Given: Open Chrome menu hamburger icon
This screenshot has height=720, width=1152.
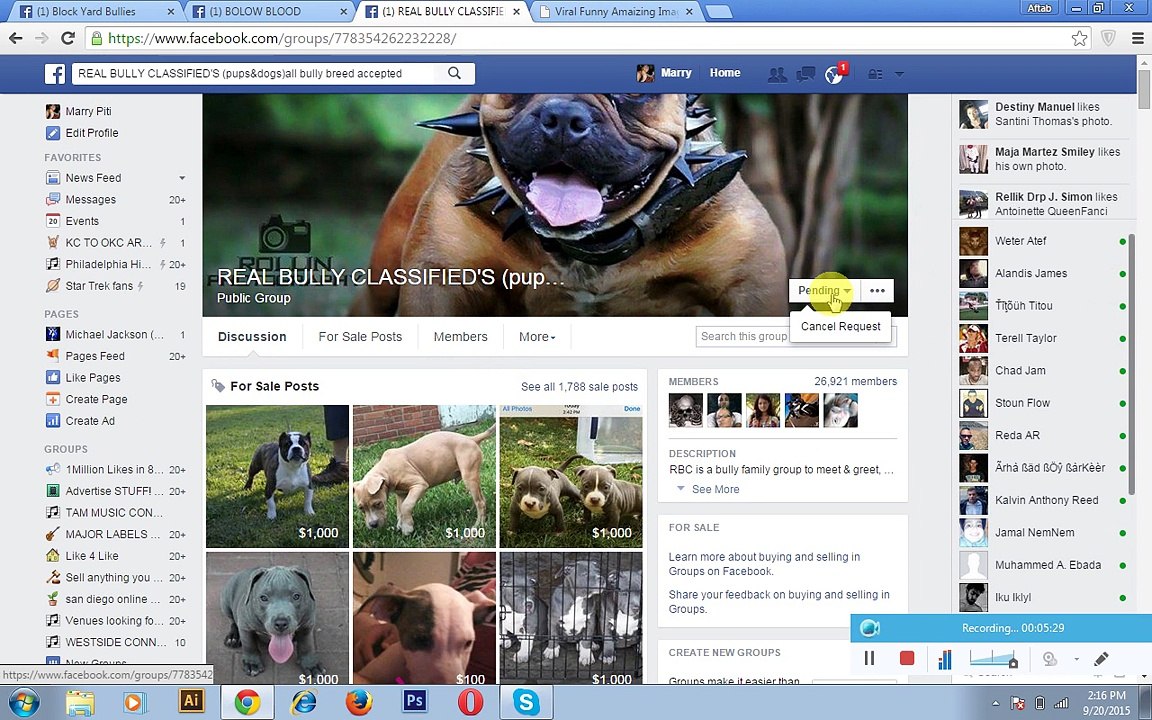Looking at the screenshot, I should point(1137,38).
